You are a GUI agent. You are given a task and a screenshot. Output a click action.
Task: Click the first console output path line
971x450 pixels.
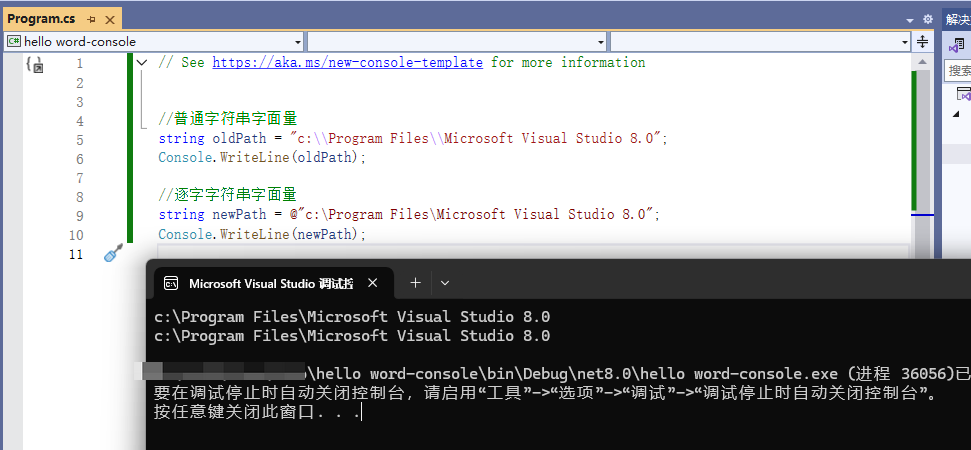pyautogui.click(x=352, y=317)
